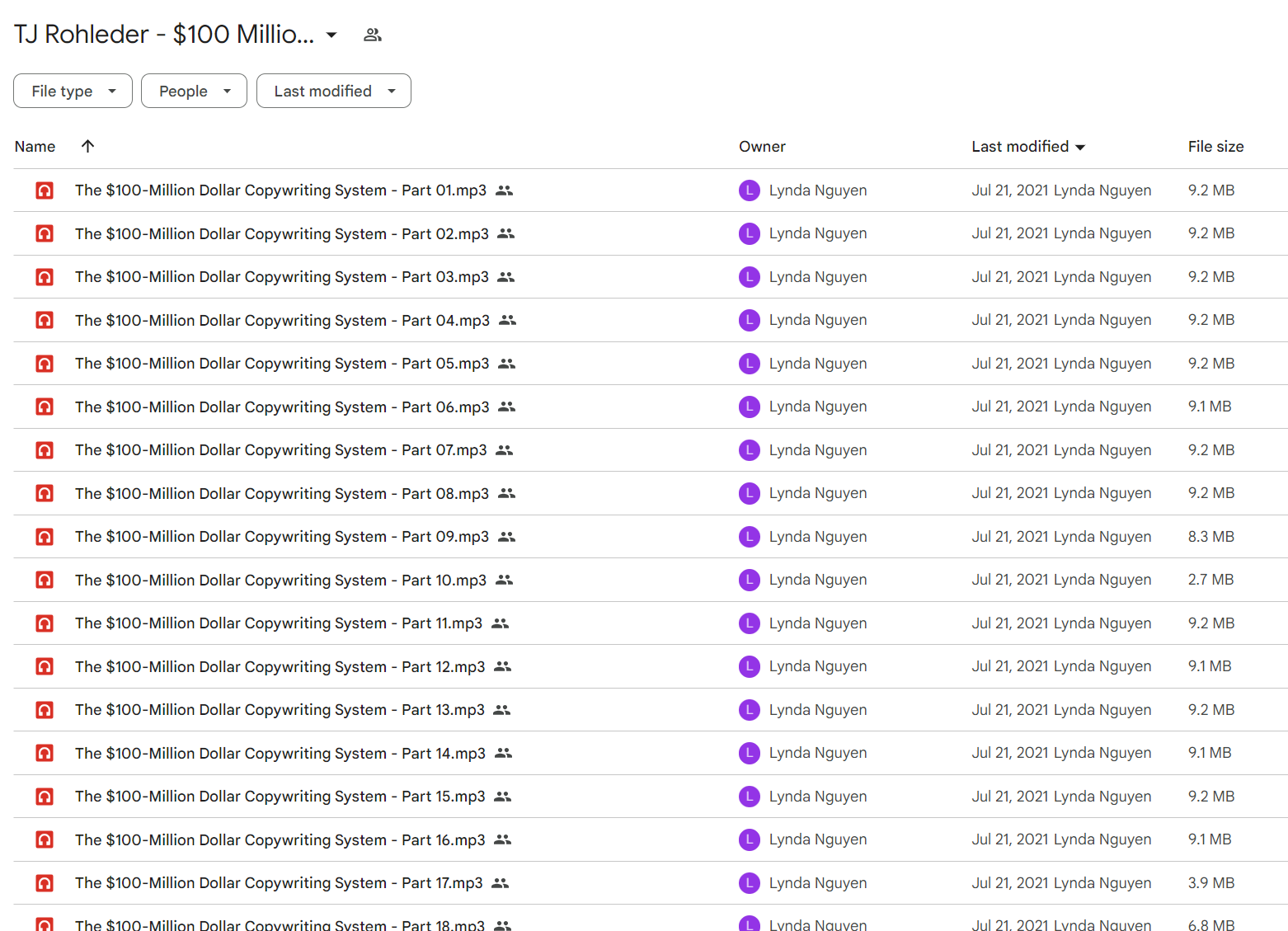Click the 9.1 MB size in Part 12 row

[1210, 666]
